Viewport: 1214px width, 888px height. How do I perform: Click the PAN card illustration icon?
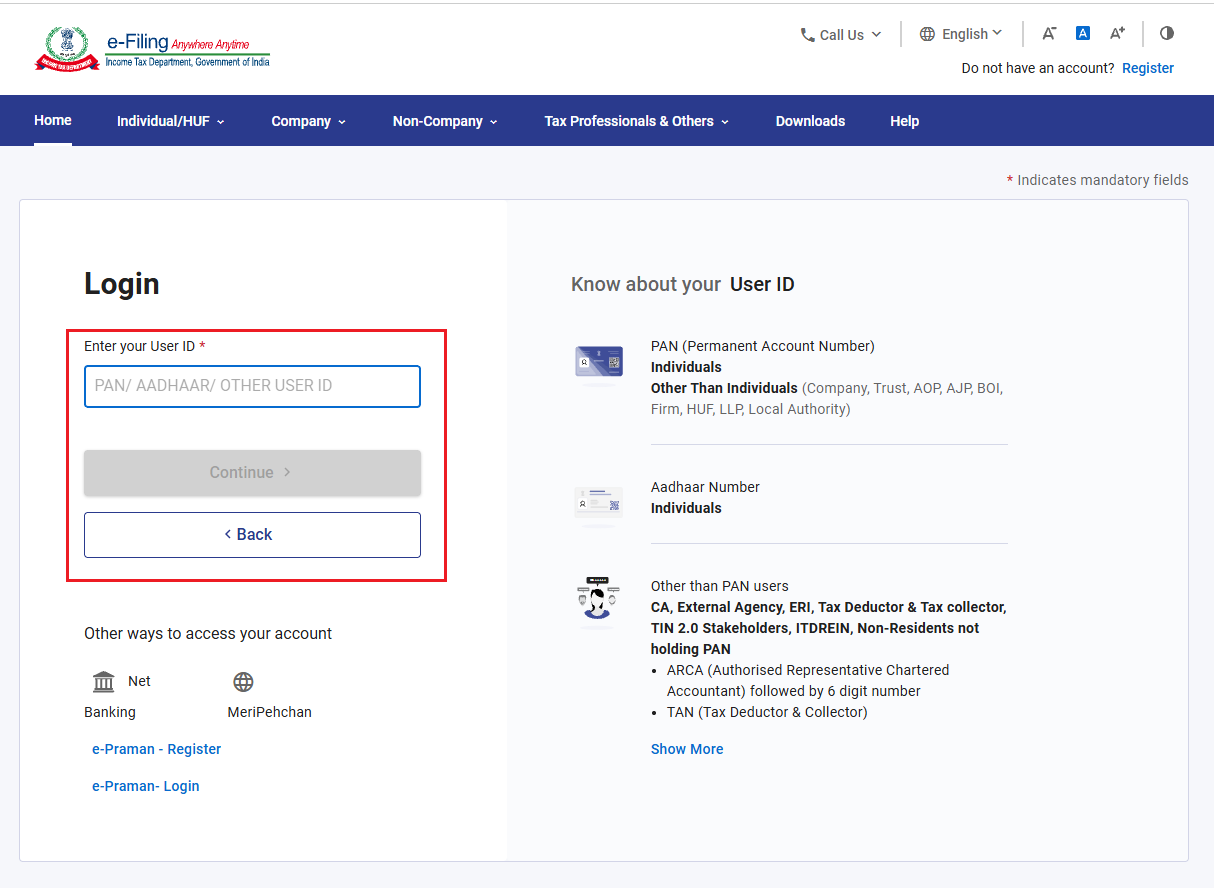(x=599, y=362)
